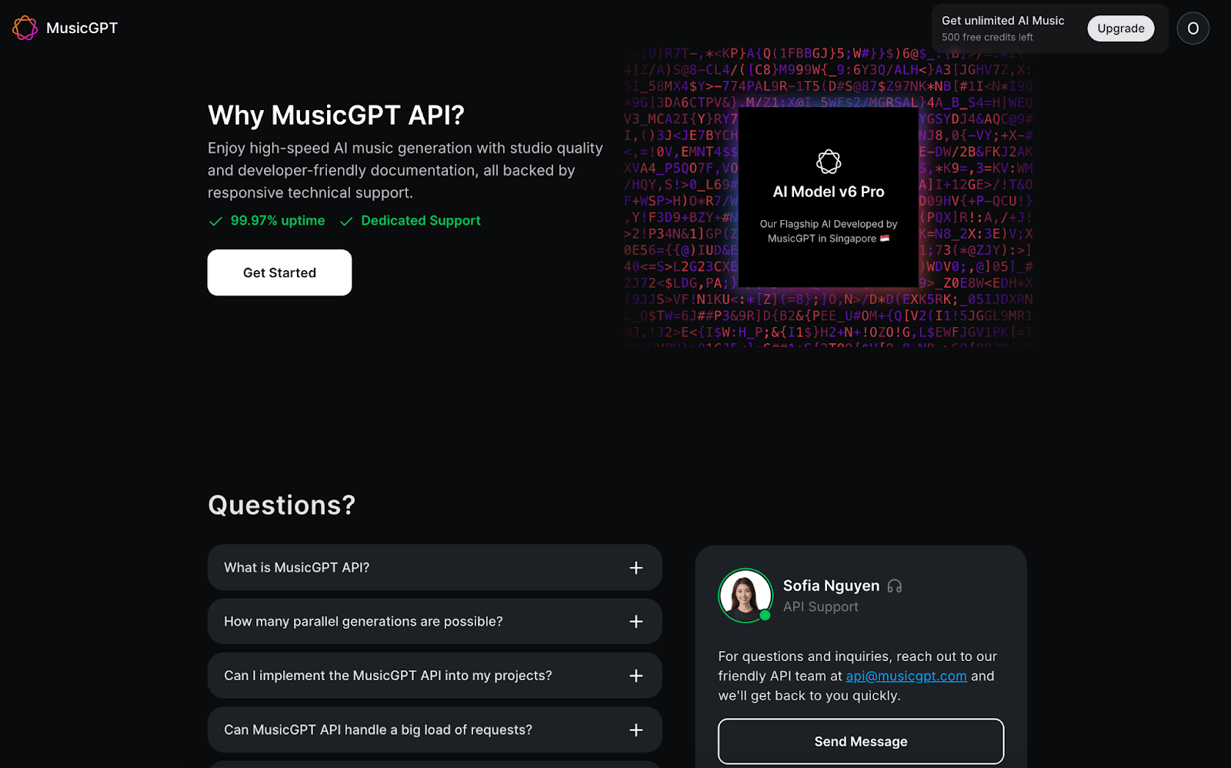This screenshot has width=1231, height=768.
Task: Click the green online dot on Sofia's avatar
Action: click(x=763, y=613)
